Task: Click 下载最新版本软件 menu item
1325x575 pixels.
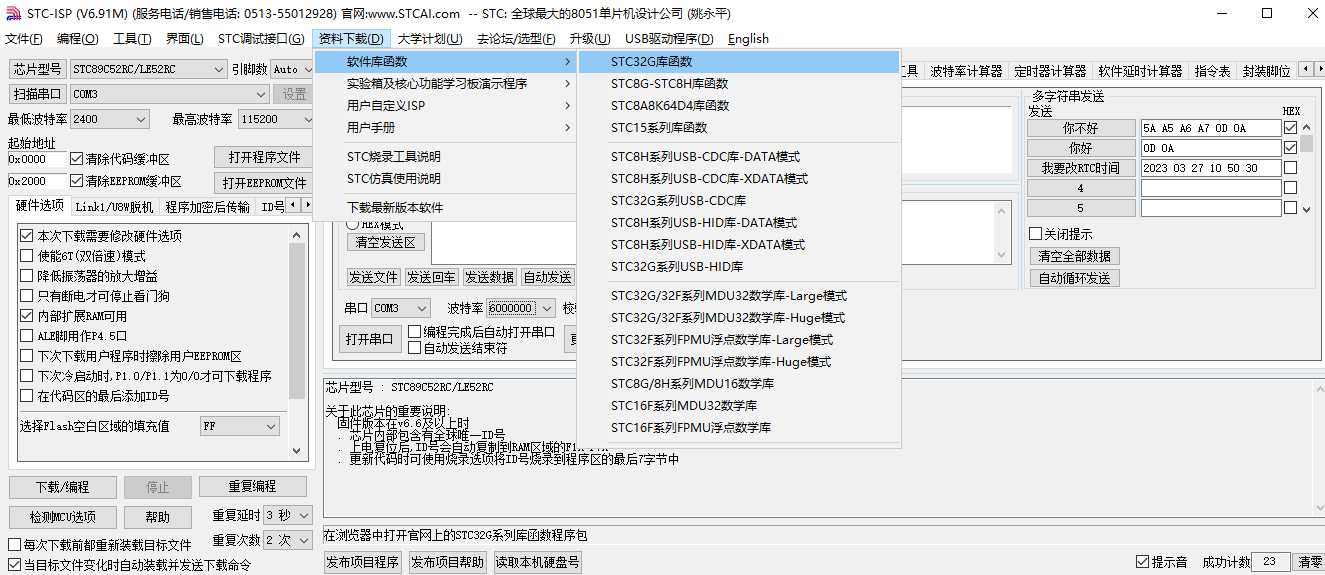Action: [446, 208]
